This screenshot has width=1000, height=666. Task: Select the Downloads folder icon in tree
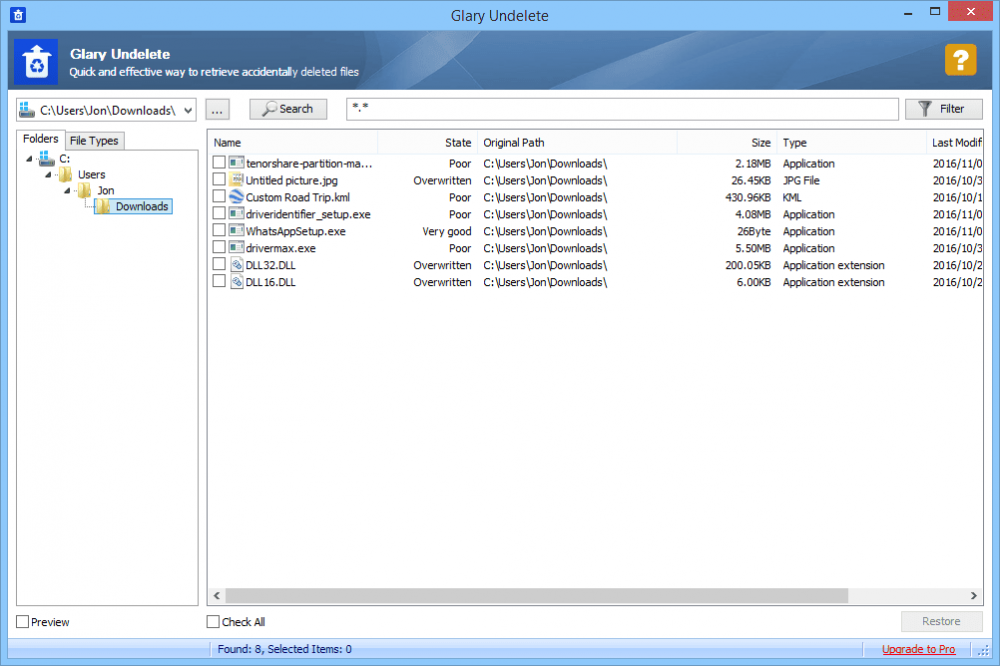coord(102,206)
